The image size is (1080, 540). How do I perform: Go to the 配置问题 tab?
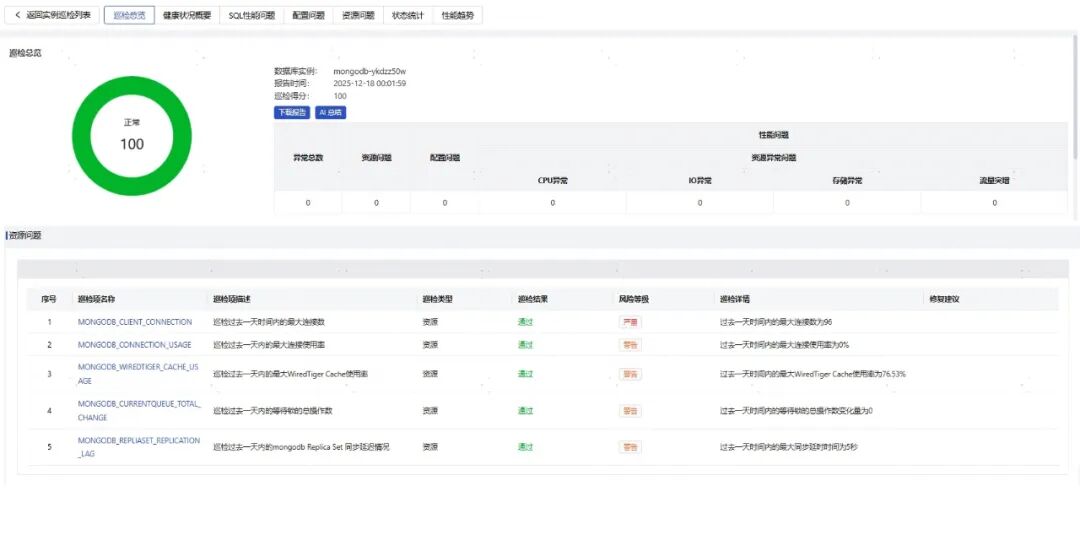(x=309, y=15)
